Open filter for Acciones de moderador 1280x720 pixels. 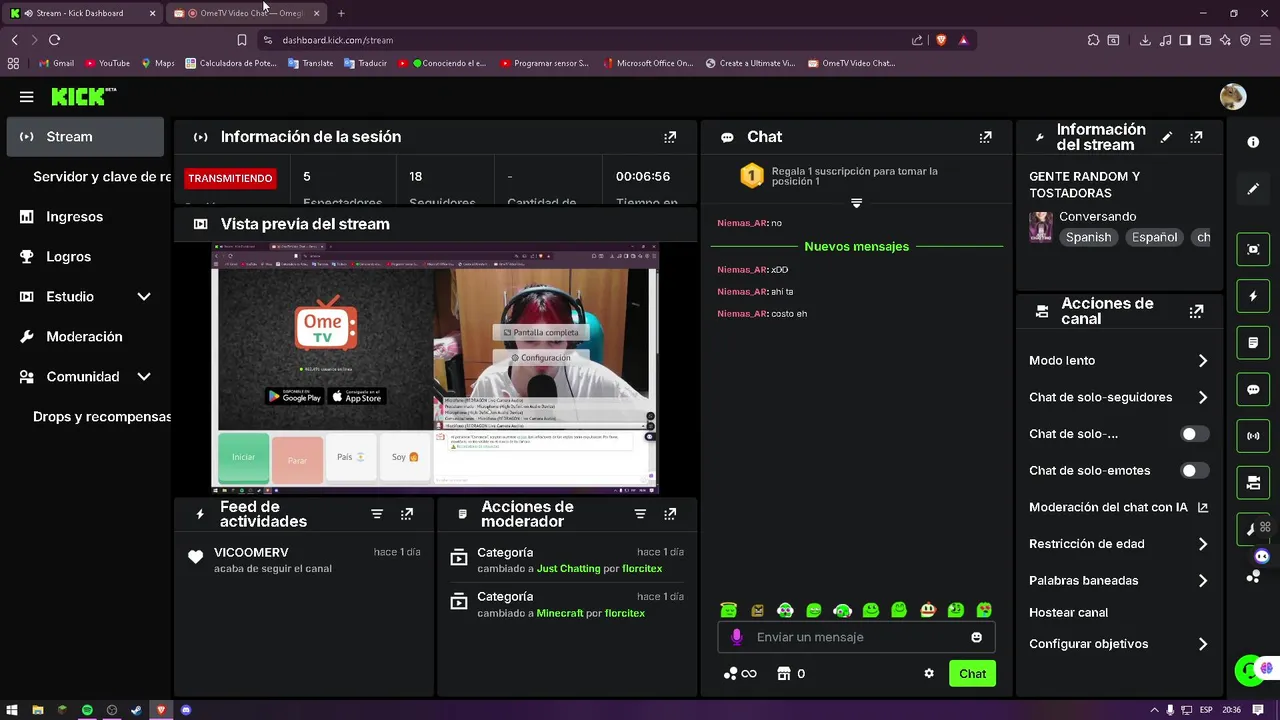pos(640,514)
